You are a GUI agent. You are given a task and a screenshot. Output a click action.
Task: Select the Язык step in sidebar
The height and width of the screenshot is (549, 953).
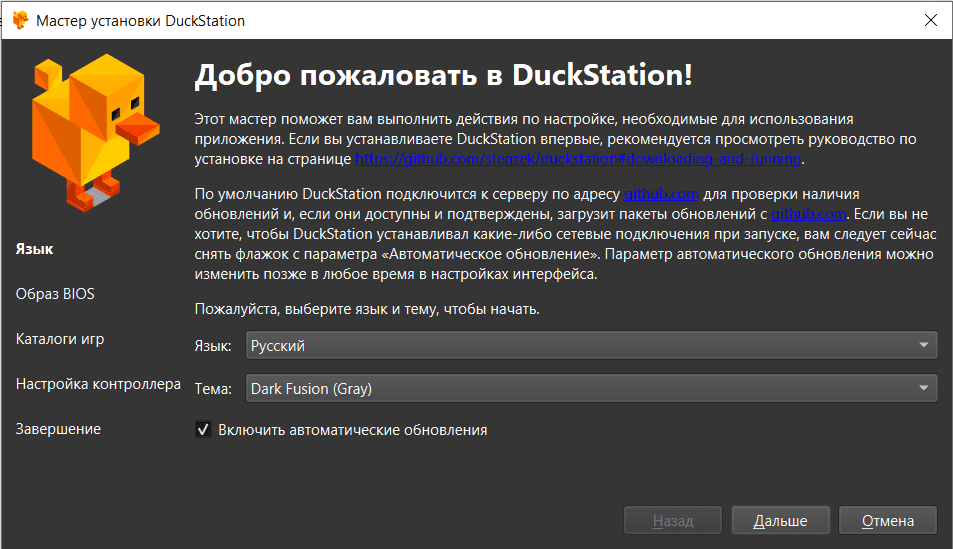(x=35, y=249)
